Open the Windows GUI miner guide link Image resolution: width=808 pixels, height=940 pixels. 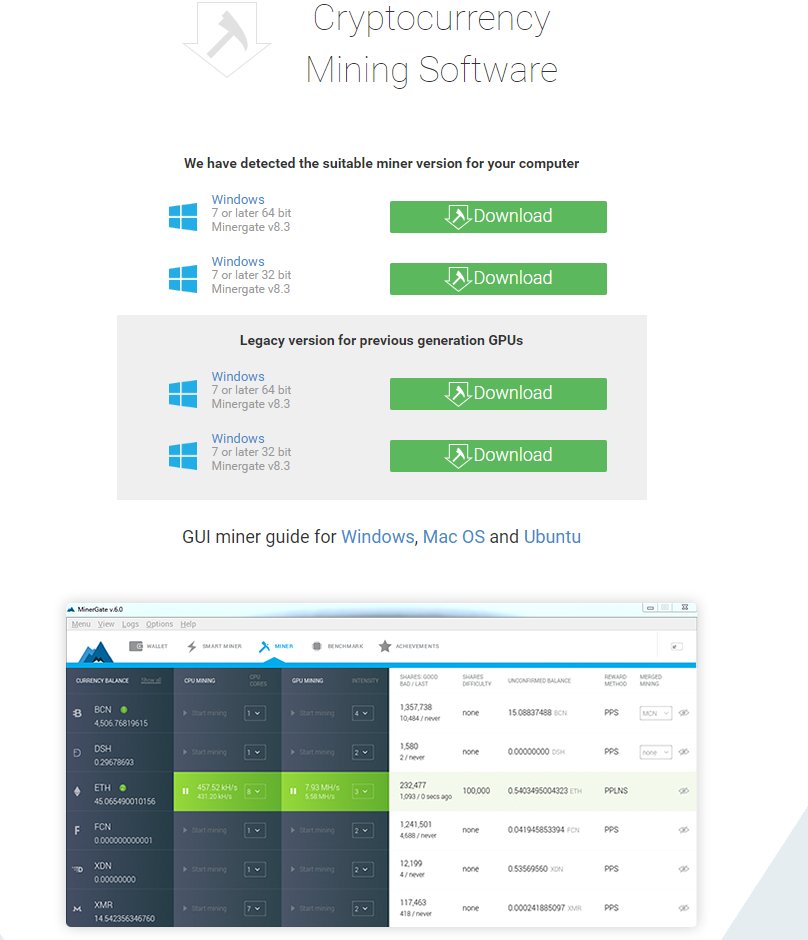[378, 537]
